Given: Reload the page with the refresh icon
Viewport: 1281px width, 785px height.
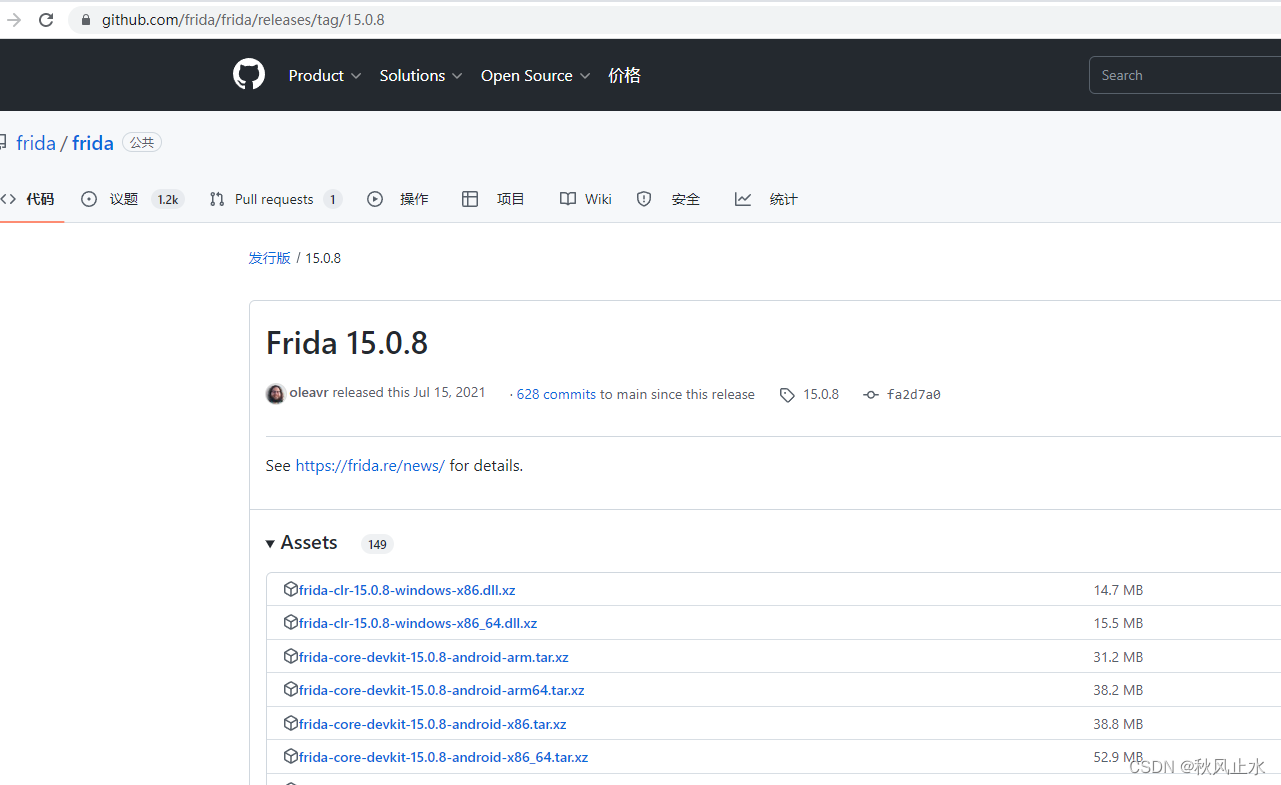Looking at the screenshot, I should (46, 20).
